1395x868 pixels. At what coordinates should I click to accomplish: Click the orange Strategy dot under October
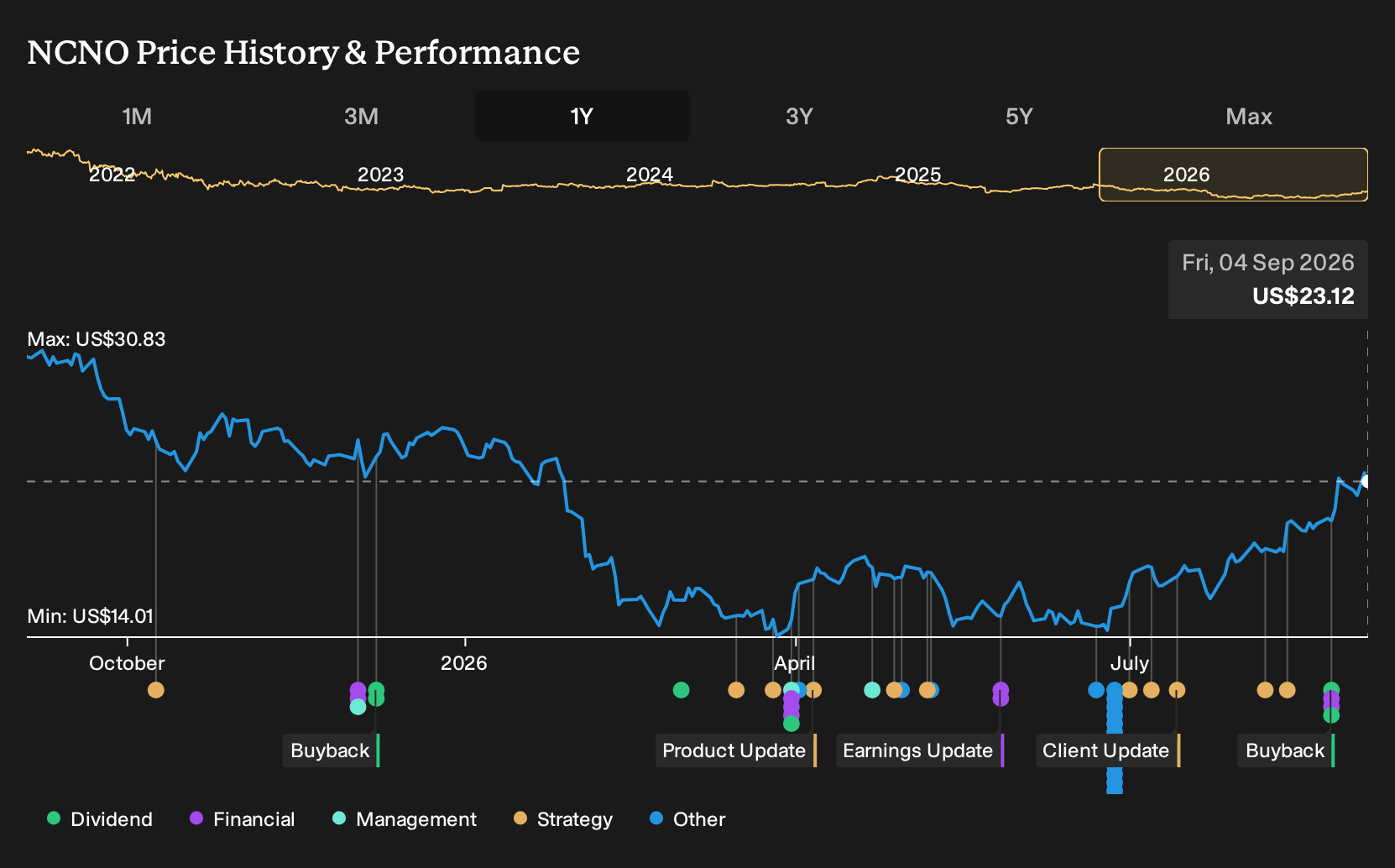point(156,690)
